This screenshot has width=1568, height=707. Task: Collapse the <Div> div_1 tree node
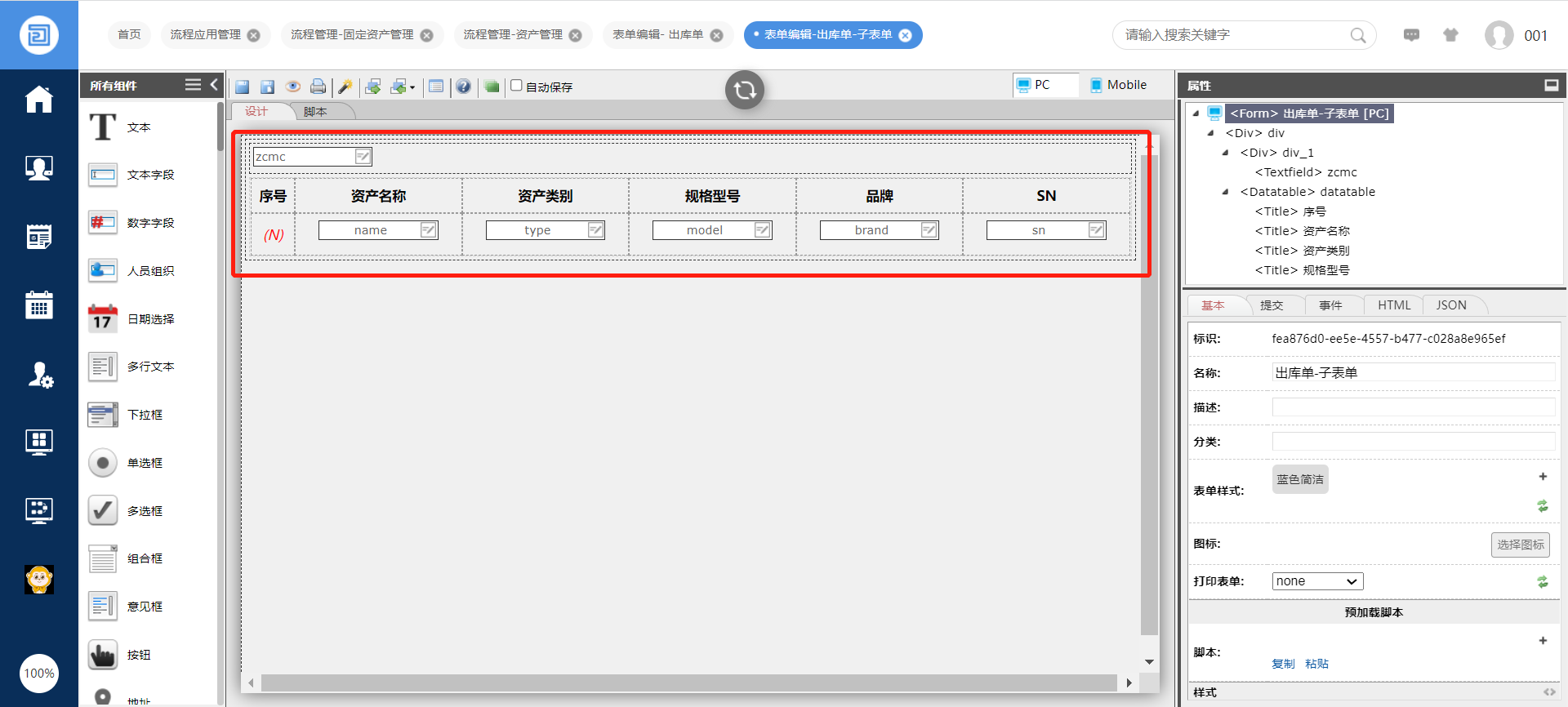coord(1226,153)
